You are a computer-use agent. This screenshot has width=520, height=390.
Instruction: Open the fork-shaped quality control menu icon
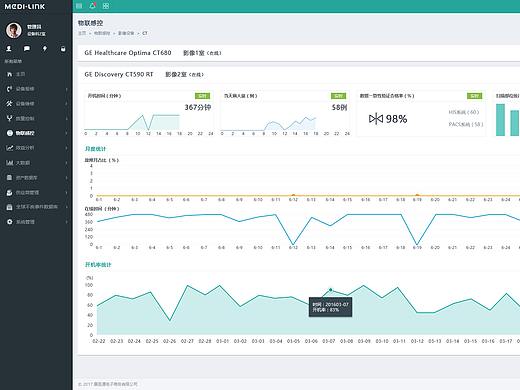tap(9, 118)
